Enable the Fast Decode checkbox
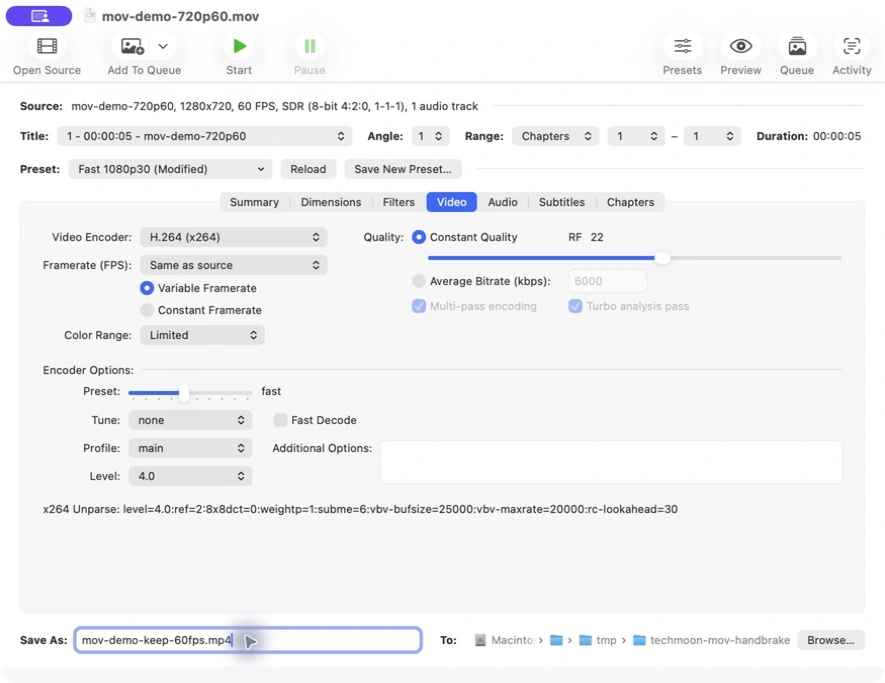The image size is (885, 683). click(x=280, y=420)
